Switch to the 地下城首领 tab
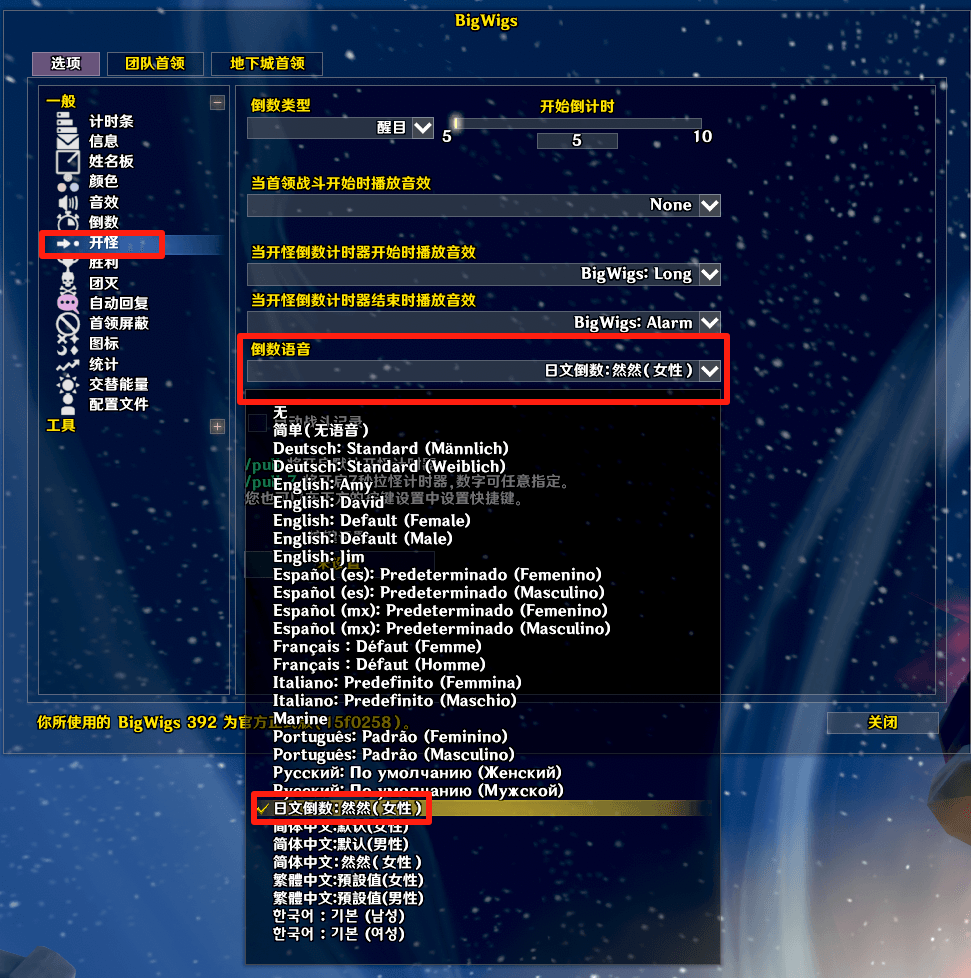The height and width of the screenshot is (978, 971). [267, 64]
